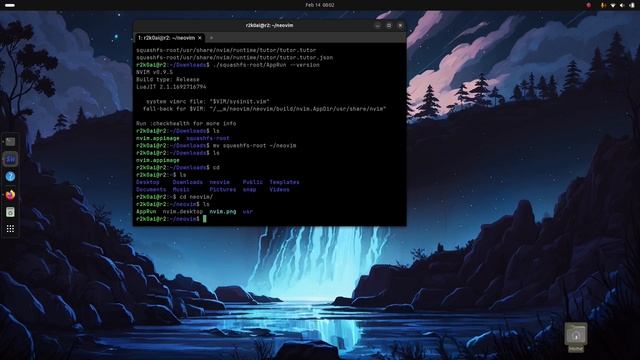Screen dimensions: 640x360
Task: Click the 'cd neovim/' command line
Action: pos(196,197)
